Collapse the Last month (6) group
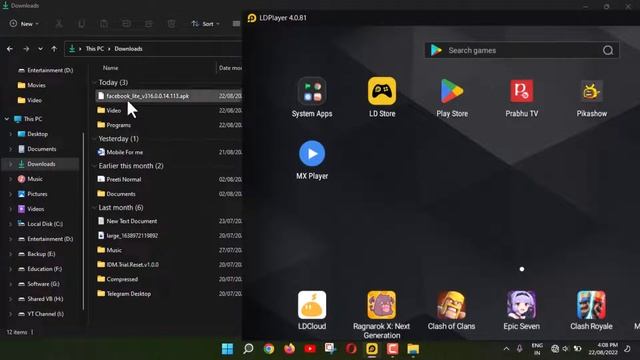 coord(95,207)
